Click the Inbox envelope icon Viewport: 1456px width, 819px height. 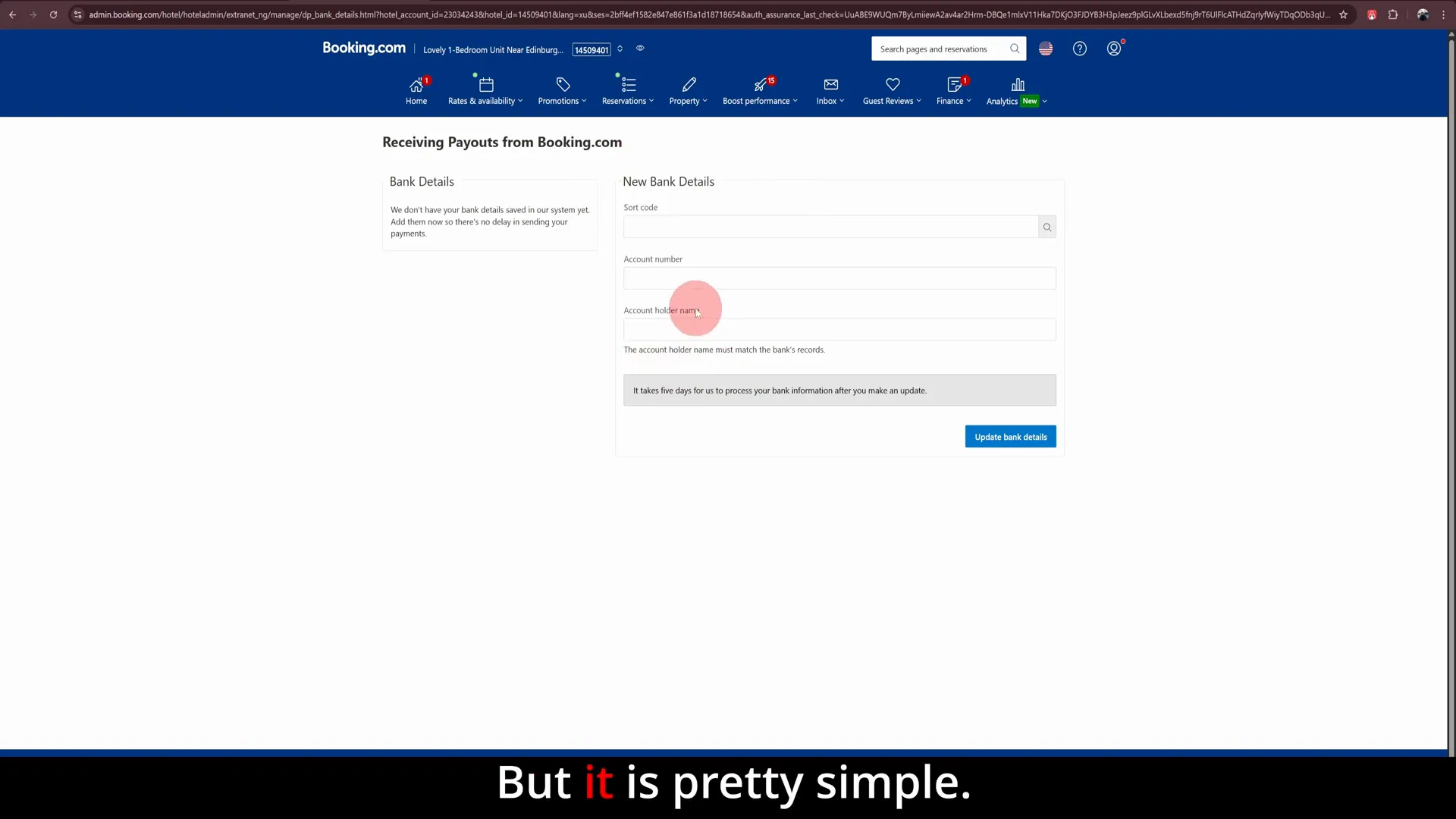(x=831, y=85)
